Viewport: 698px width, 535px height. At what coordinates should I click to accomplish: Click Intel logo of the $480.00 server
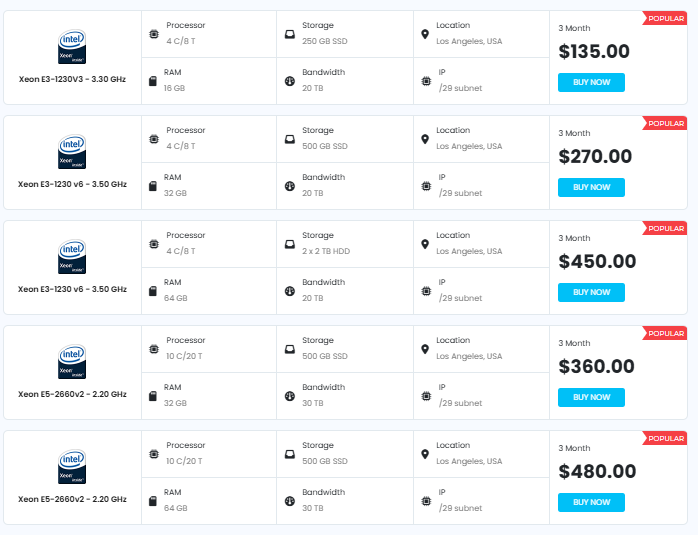72,467
